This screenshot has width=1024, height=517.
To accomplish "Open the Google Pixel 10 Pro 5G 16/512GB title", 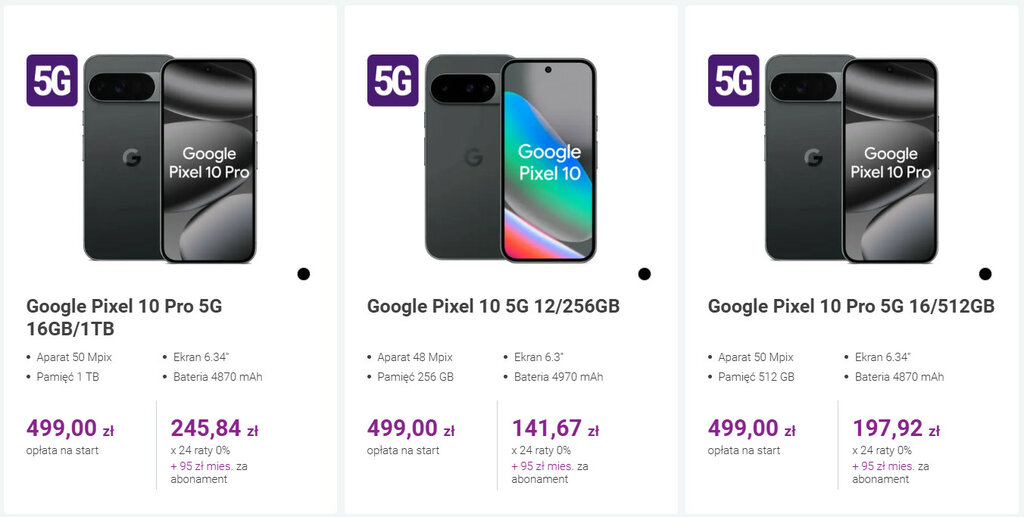I will [x=851, y=306].
